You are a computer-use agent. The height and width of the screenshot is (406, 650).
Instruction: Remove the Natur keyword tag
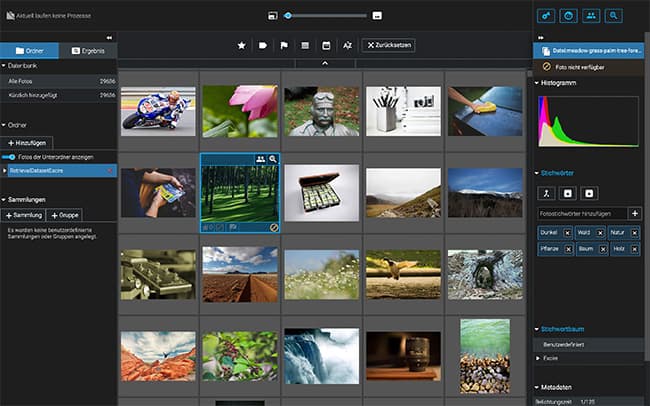(634, 233)
